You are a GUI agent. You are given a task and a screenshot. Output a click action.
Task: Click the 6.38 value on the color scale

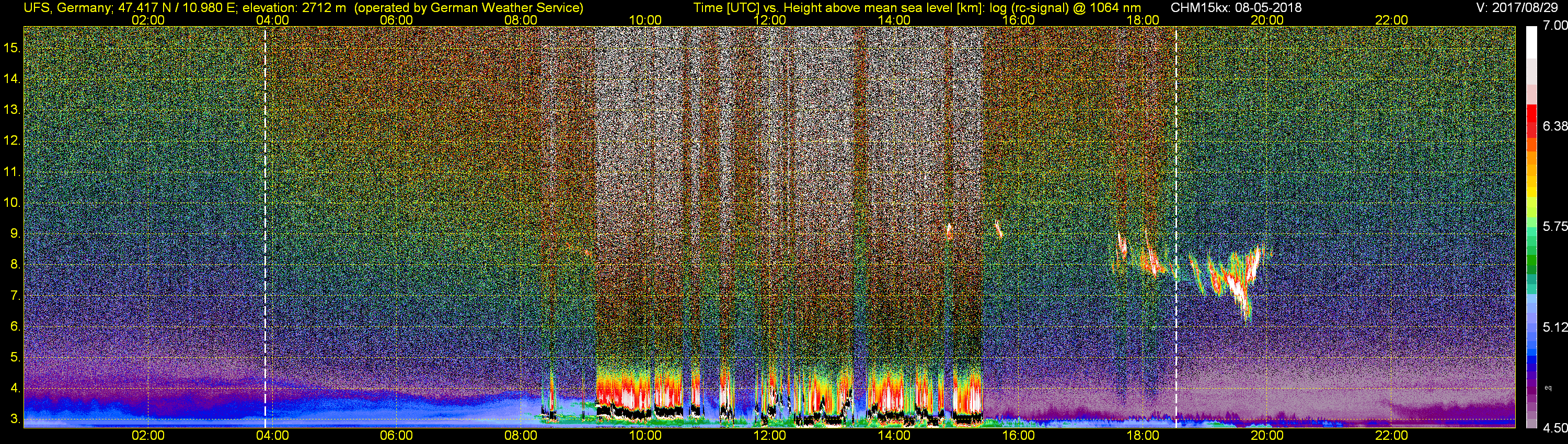[x=1555, y=126]
